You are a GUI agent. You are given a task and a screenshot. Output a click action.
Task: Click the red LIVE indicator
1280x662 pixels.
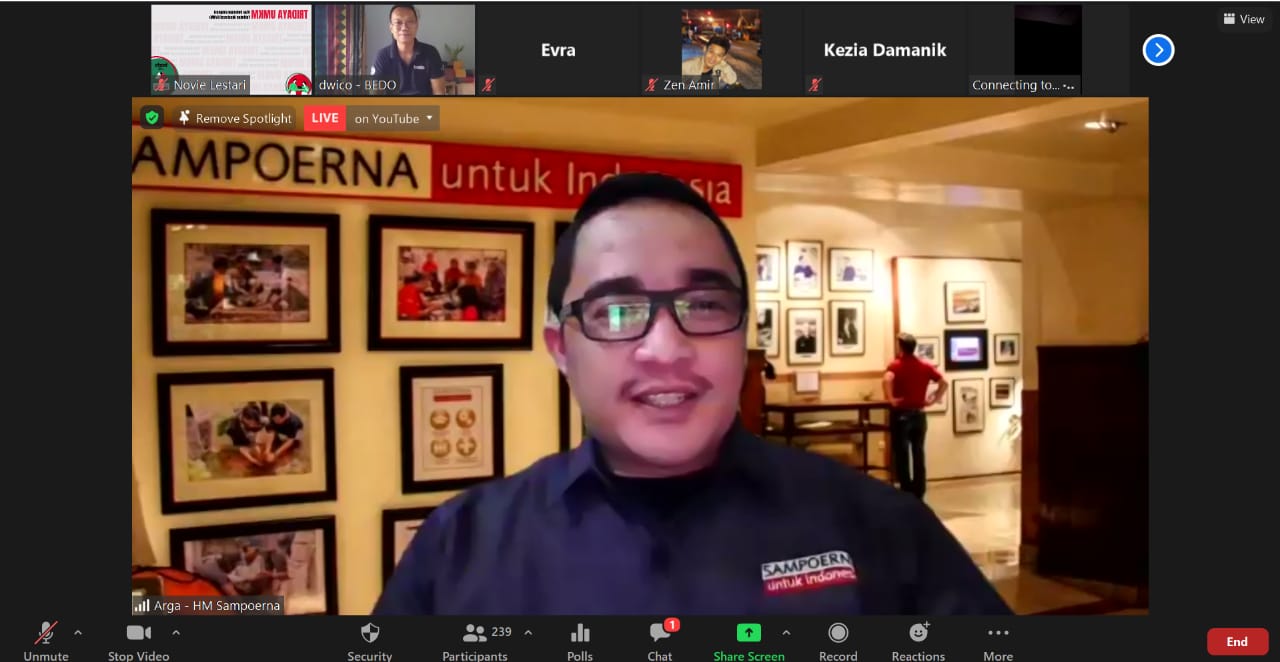[x=325, y=118]
